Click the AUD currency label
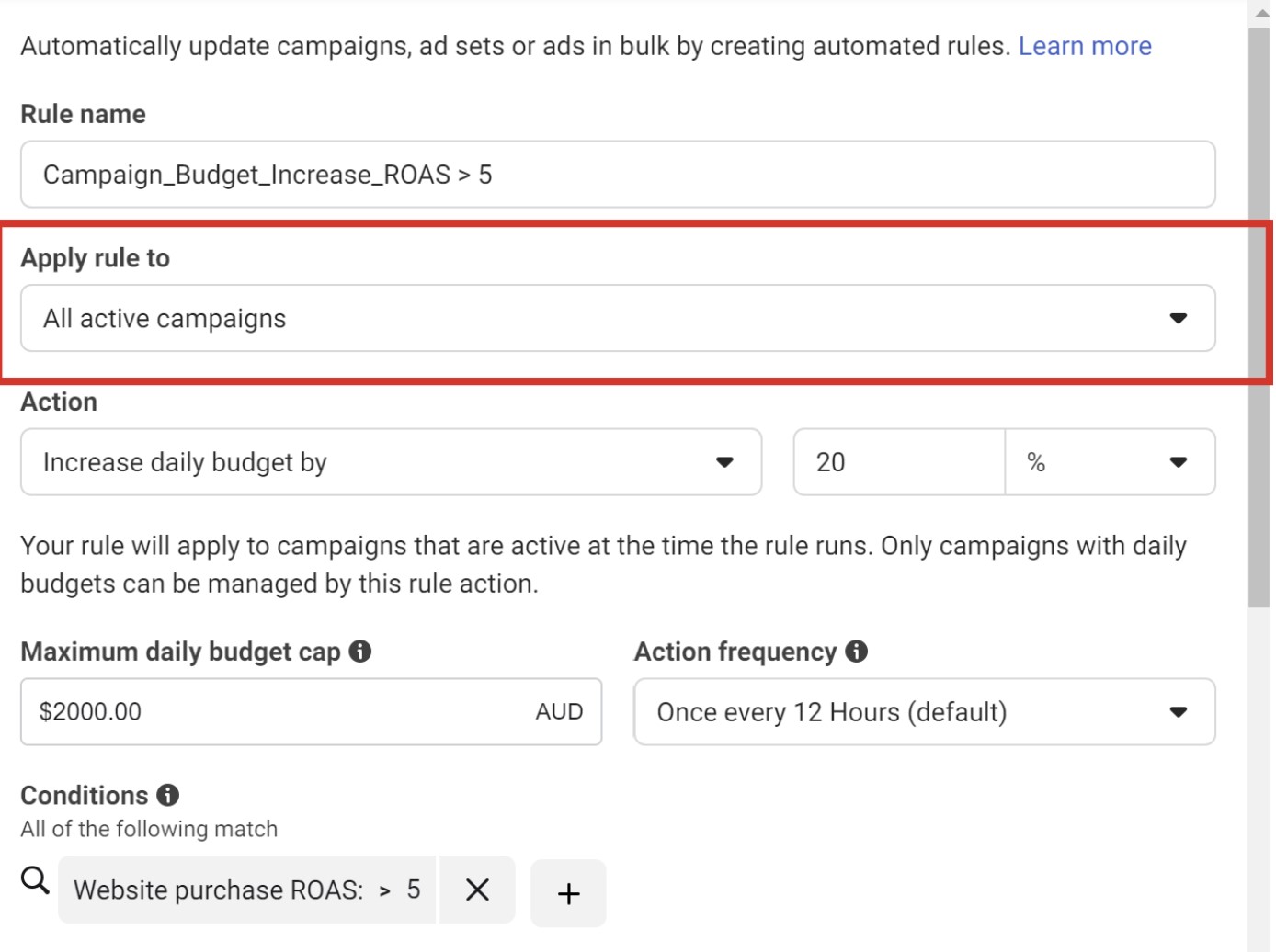 tap(560, 711)
